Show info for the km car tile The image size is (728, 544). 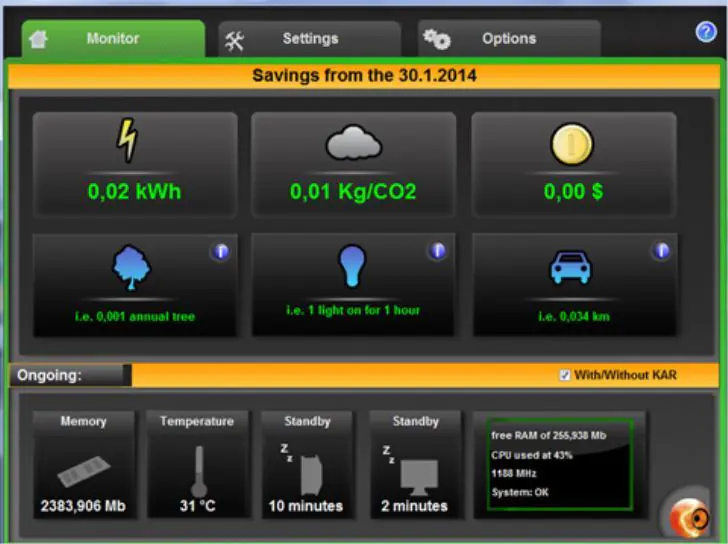[660, 250]
